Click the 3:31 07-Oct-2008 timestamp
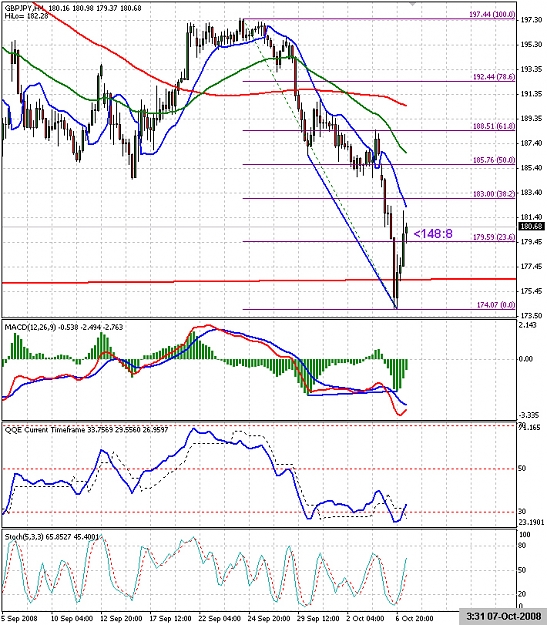This screenshot has width=547, height=625. [x=504, y=617]
